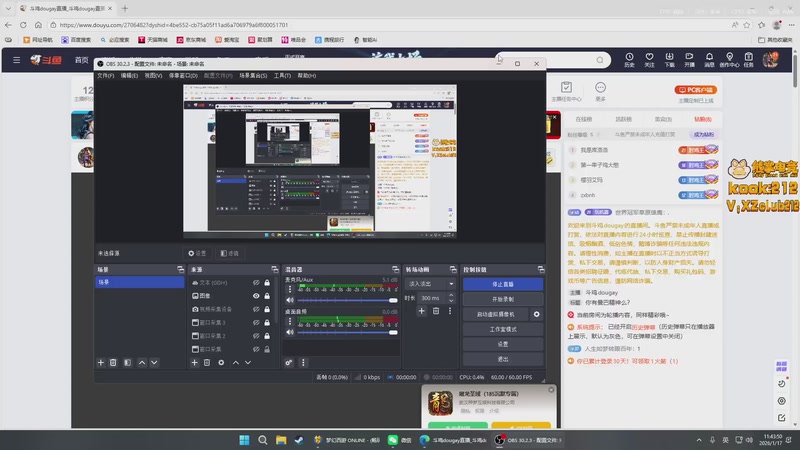Add a new scene in OBS
The width and height of the screenshot is (800, 450).
pos(101,362)
